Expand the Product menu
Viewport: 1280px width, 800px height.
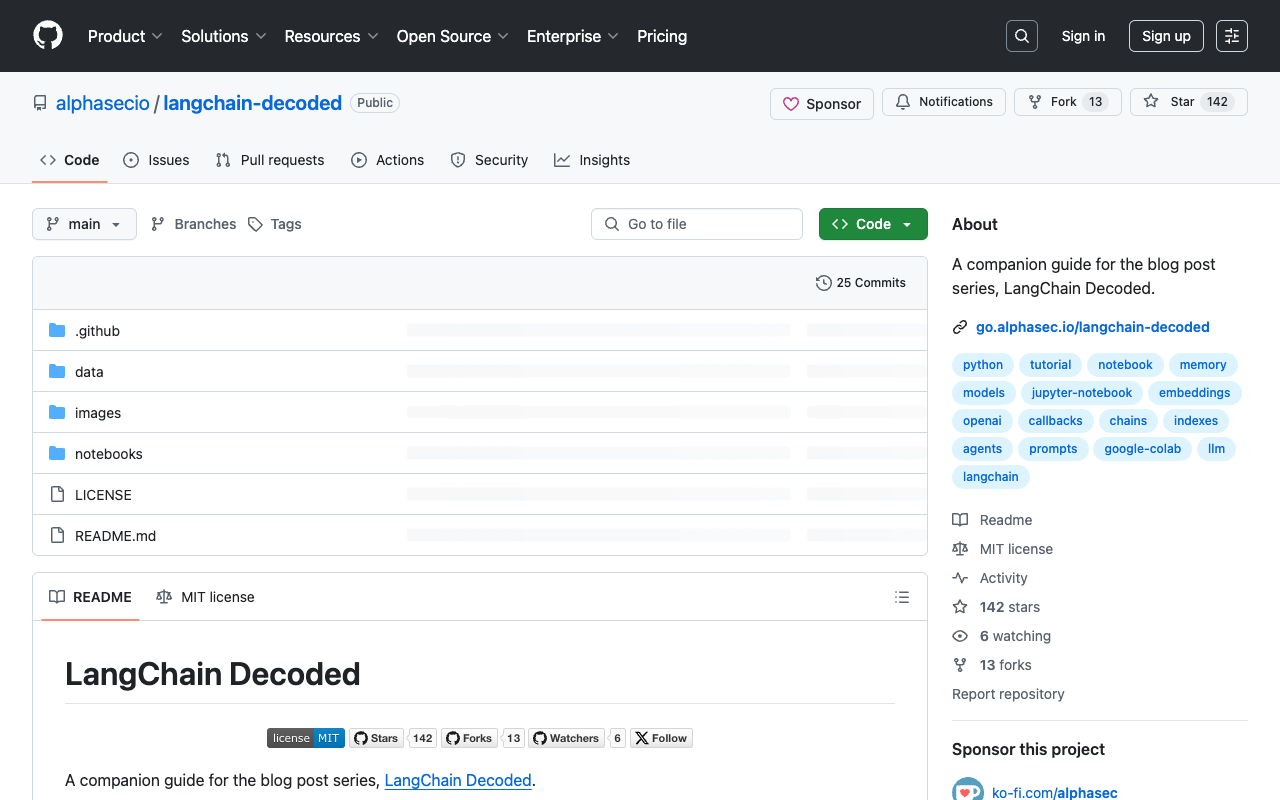[125, 36]
